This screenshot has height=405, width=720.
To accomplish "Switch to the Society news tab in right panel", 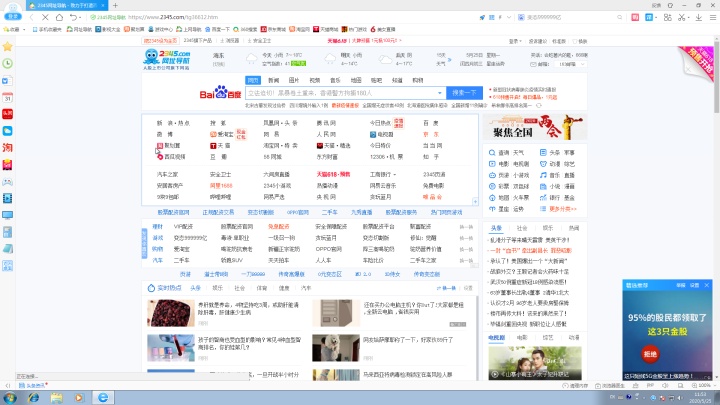I will [522, 228].
